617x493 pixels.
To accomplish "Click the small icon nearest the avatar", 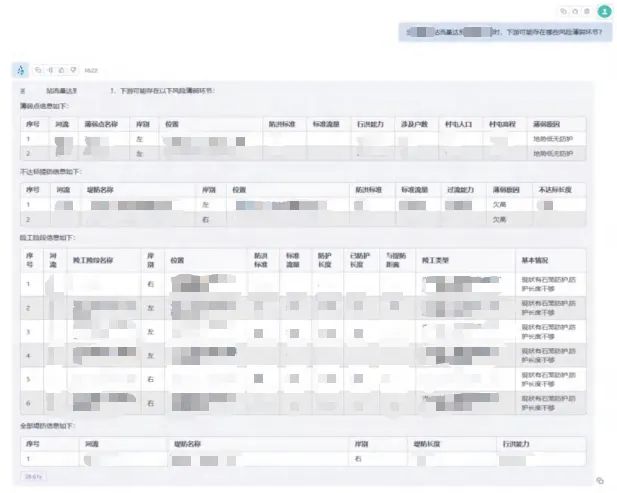I will 585,11.
